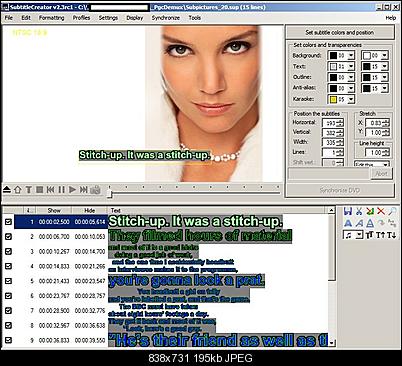
Task: Click the yellow Karaoke color swatch
Action: coord(333,99)
